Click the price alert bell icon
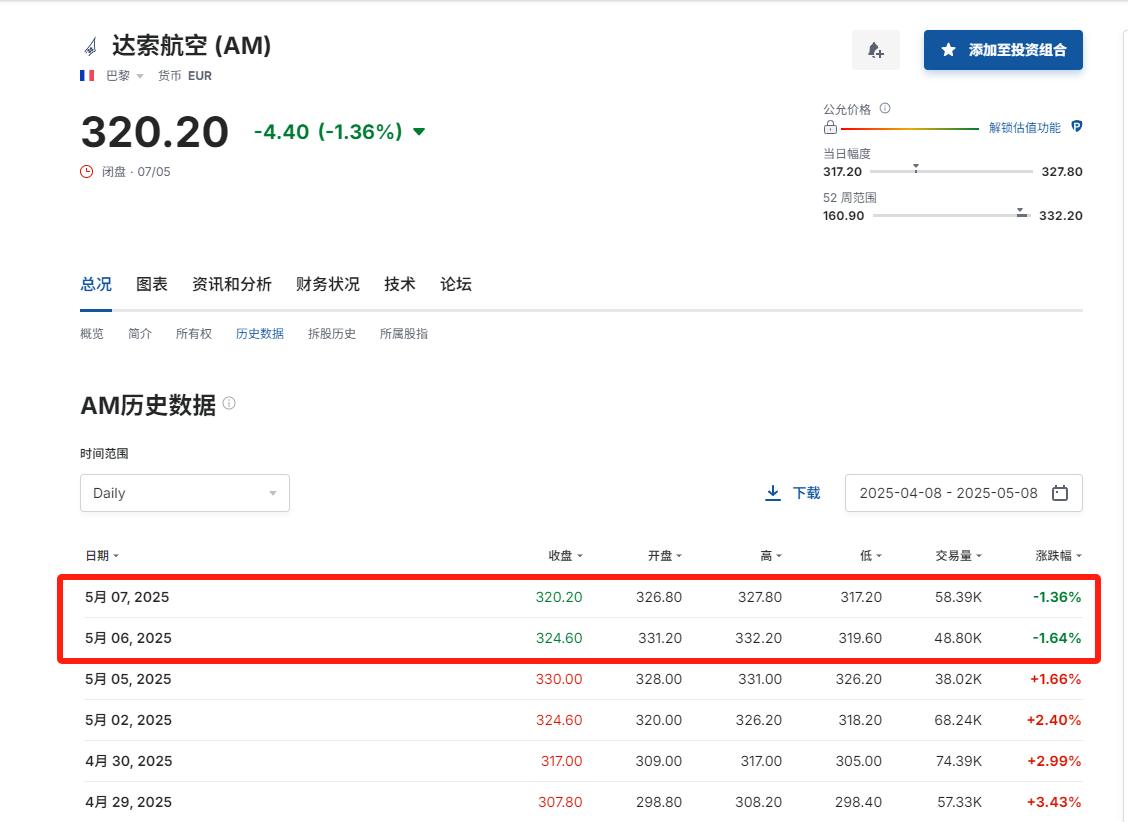The image size is (1128, 822). pos(875,50)
